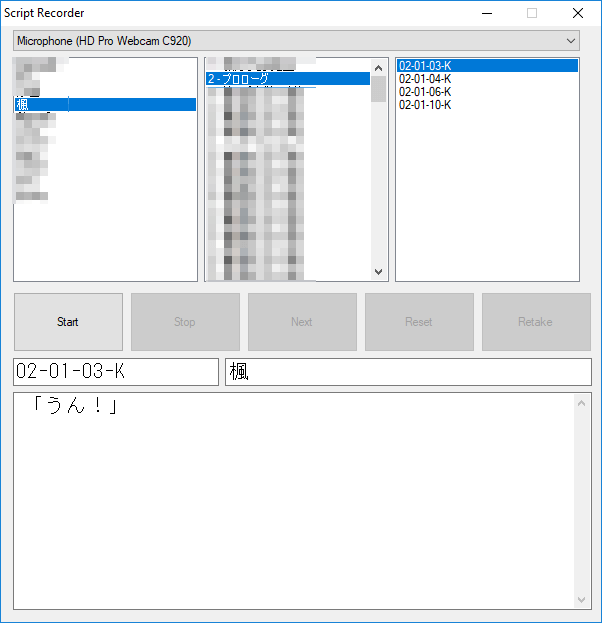This screenshot has height=623, width=602.
Task: Open the Microphone device dropdown
Action: 296,41
